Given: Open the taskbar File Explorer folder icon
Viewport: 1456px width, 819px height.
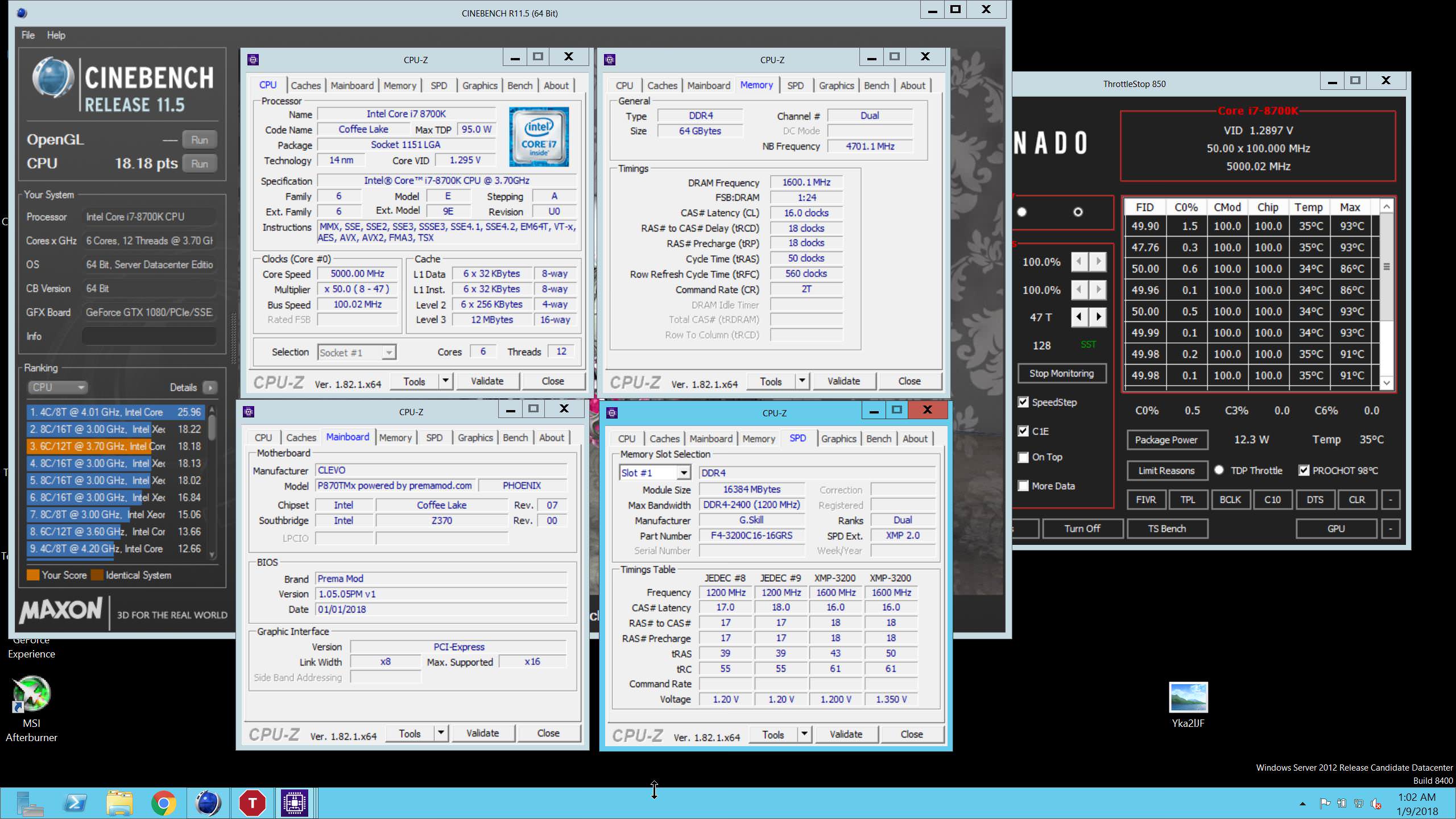Looking at the screenshot, I should tap(119, 803).
